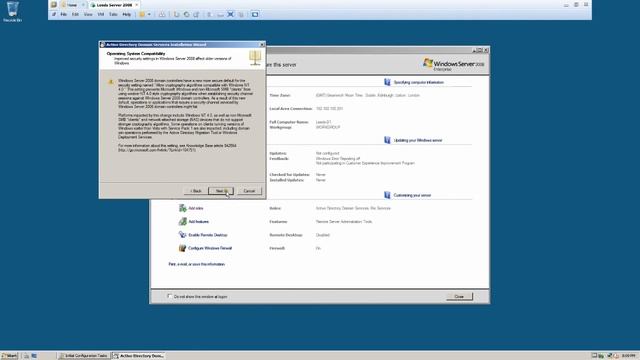Click the warning icon in the wizard

(111, 82)
